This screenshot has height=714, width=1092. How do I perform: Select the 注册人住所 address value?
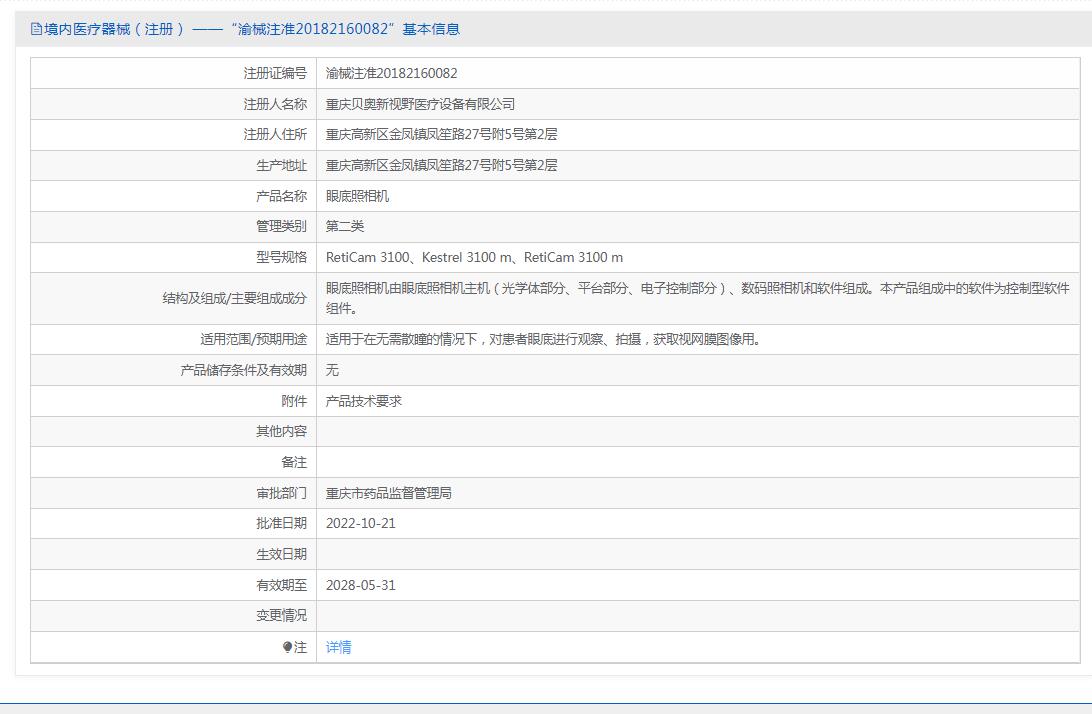click(x=442, y=134)
